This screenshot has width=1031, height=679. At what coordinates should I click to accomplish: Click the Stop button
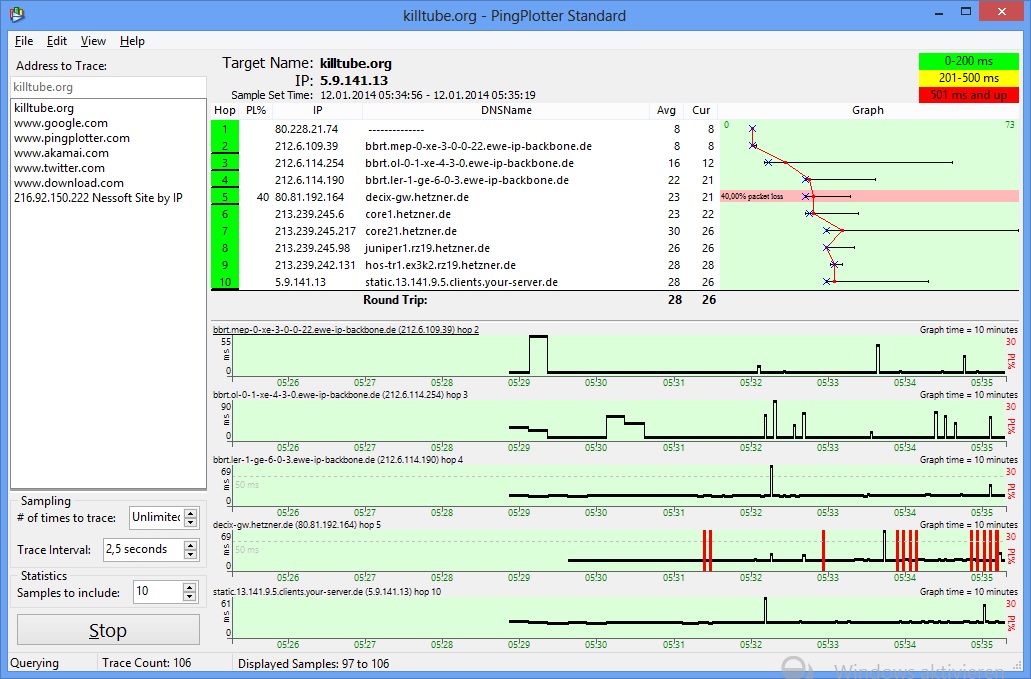pyautogui.click(x=108, y=630)
